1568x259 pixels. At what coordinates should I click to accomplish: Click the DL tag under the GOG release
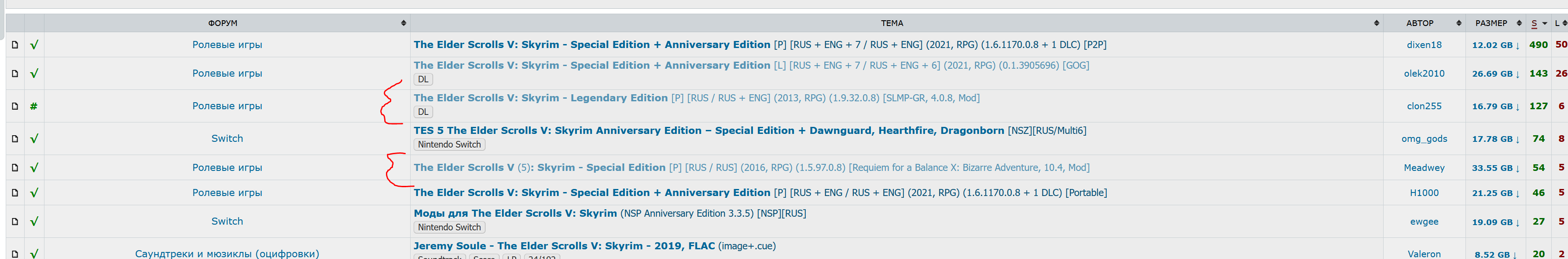point(423,79)
